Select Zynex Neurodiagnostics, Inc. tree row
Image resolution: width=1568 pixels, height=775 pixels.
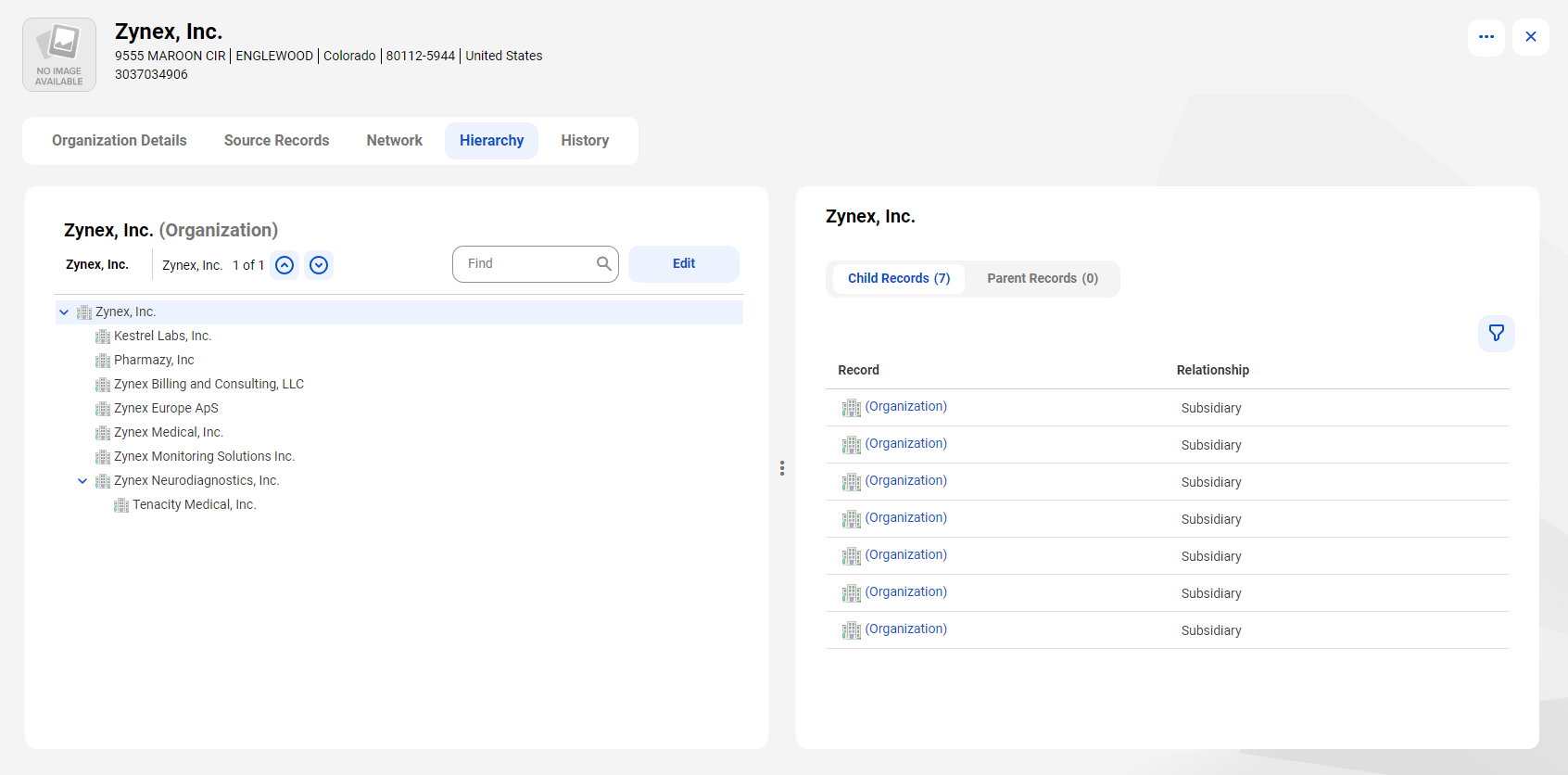click(x=196, y=481)
